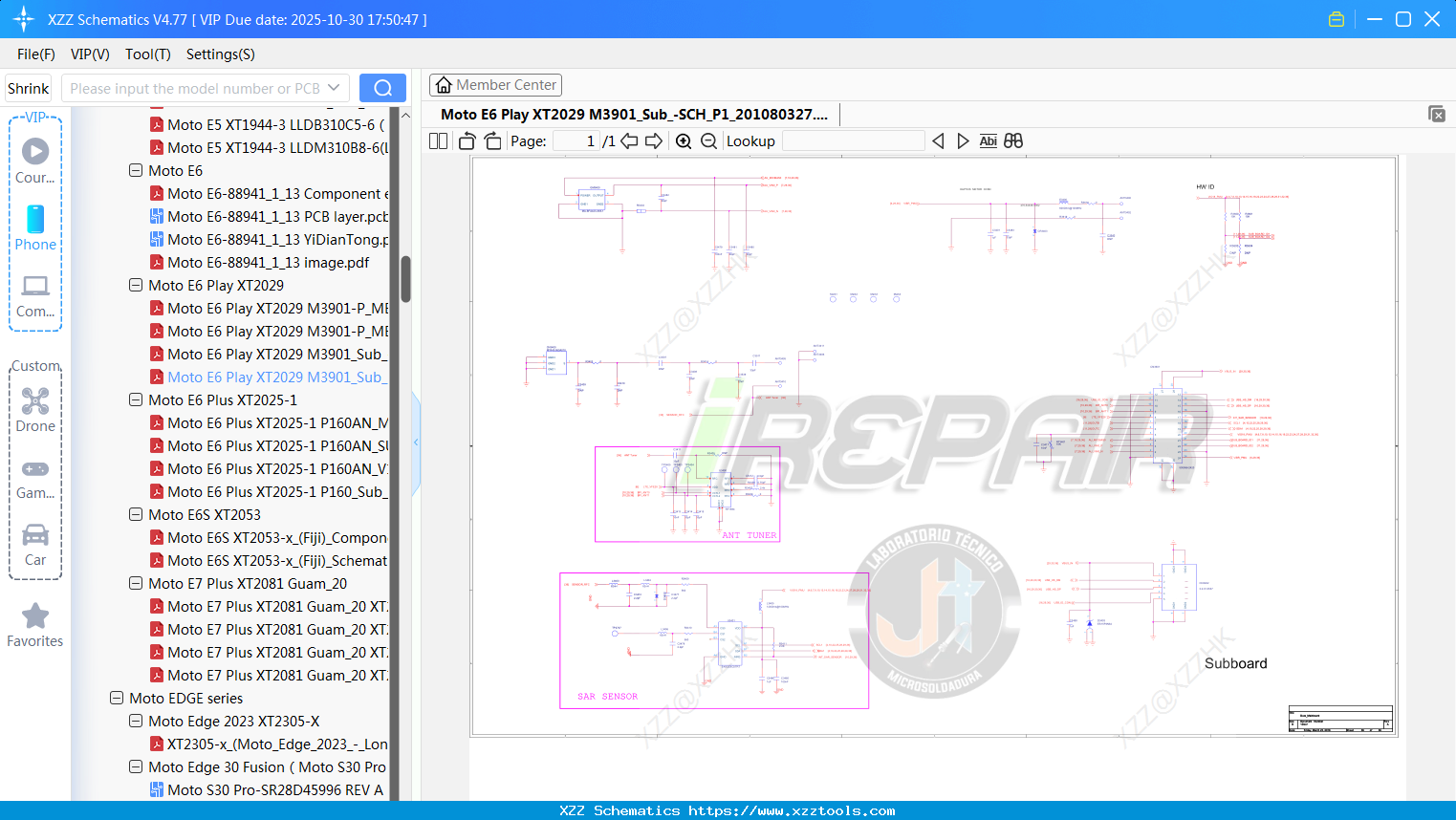Open Moto E6-88941_1_13 image.pdf
Screen dimensions: 1456x820
click(259, 262)
